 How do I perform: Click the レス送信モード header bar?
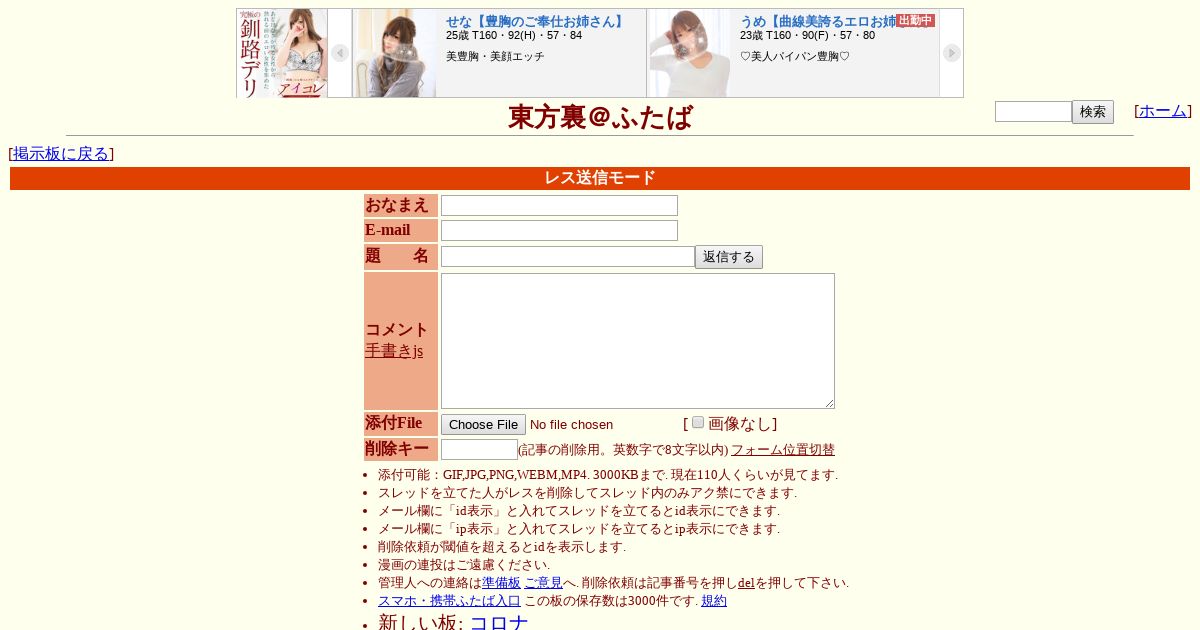(x=600, y=178)
